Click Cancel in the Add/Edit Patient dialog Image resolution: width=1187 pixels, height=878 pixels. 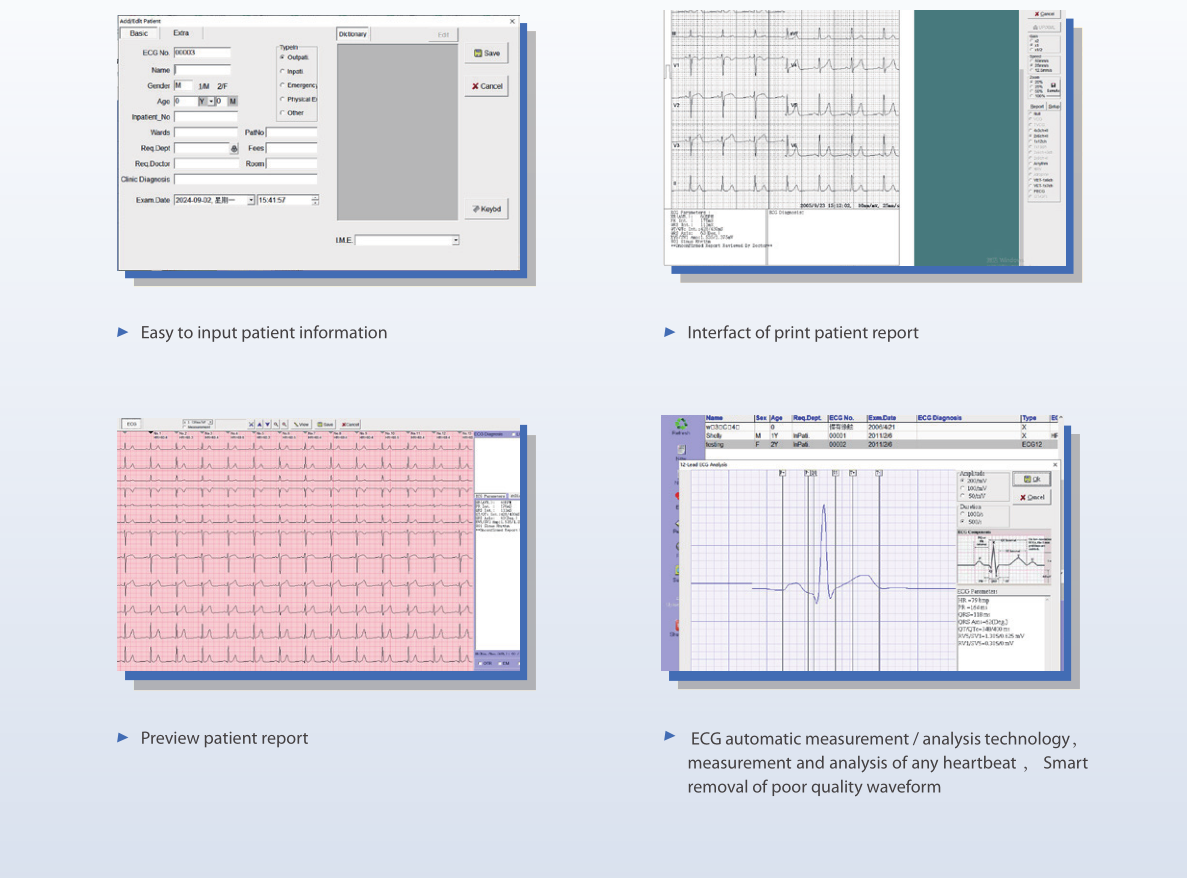[x=486, y=86]
